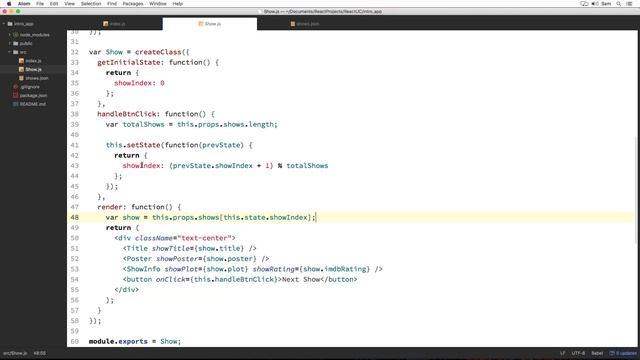Open shows.json in the tree view
Viewport: 640px width, 360px height.
point(37,78)
